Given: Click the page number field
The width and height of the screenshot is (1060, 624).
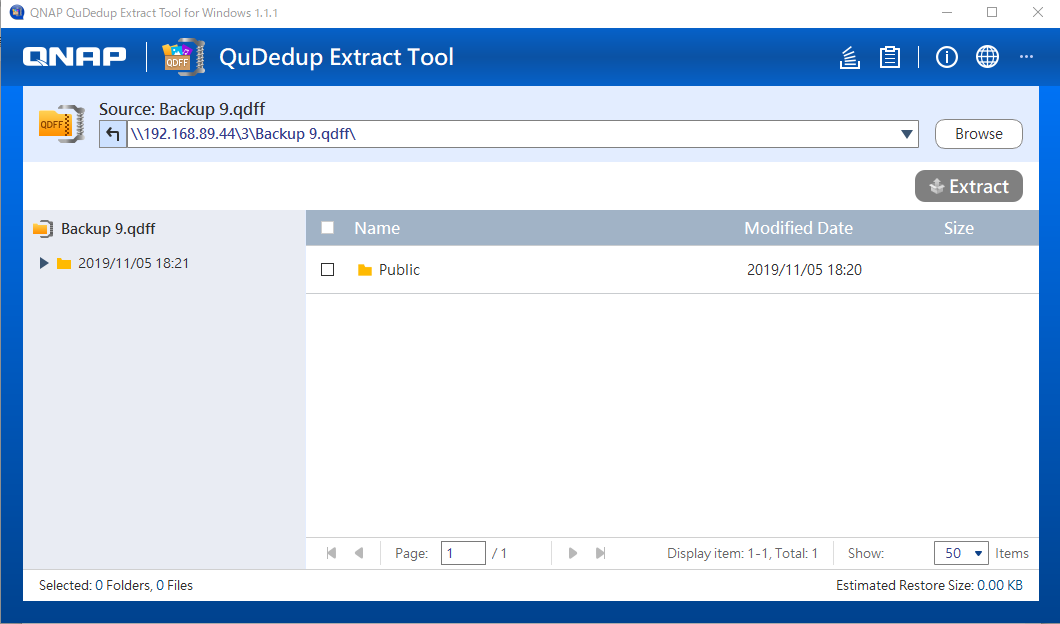Looking at the screenshot, I should (463, 553).
